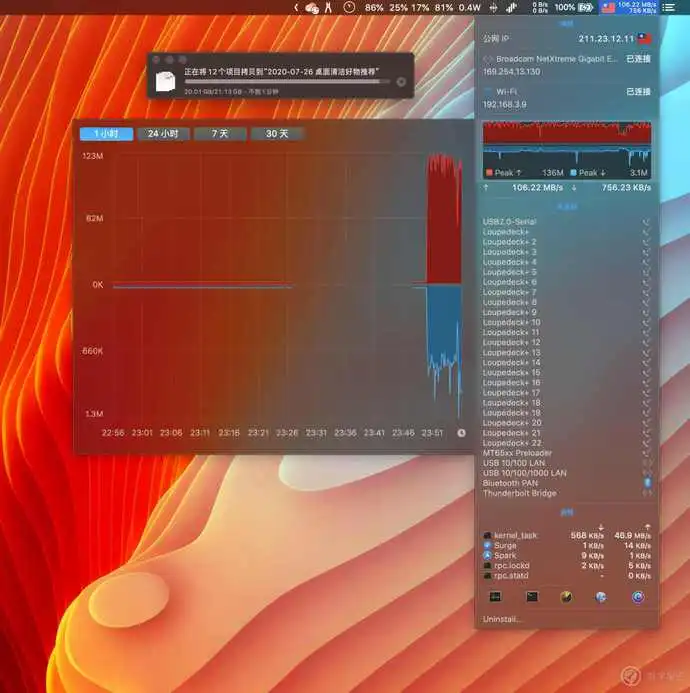Switch graph to 7 天 tab

pyautogui.click(x=220, y=133)
